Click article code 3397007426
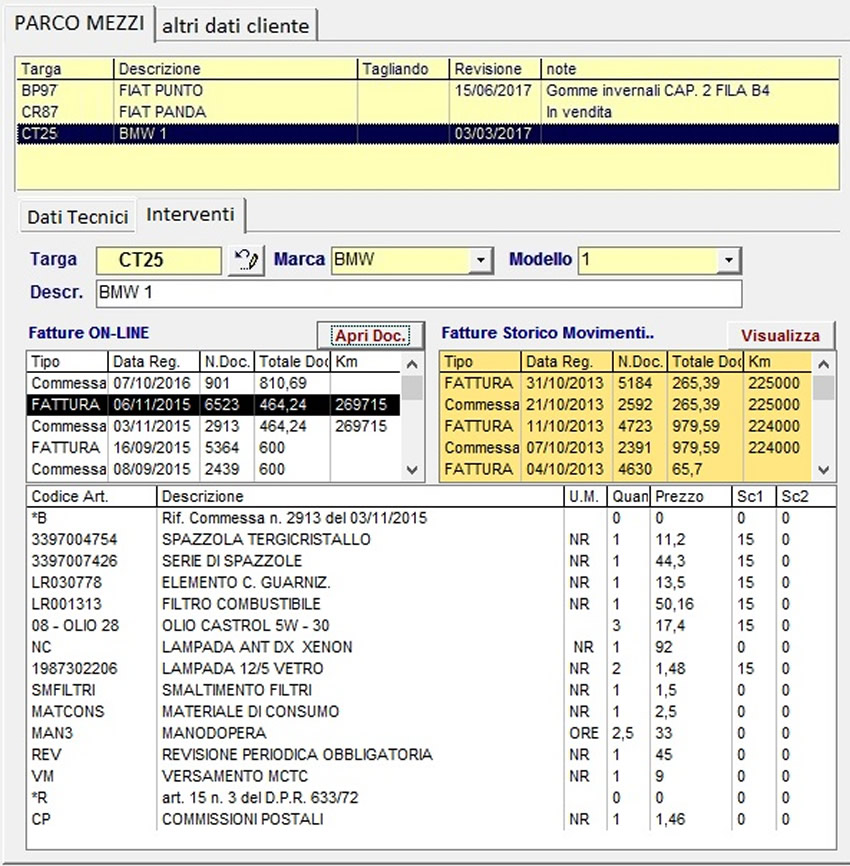 (75, 561)
